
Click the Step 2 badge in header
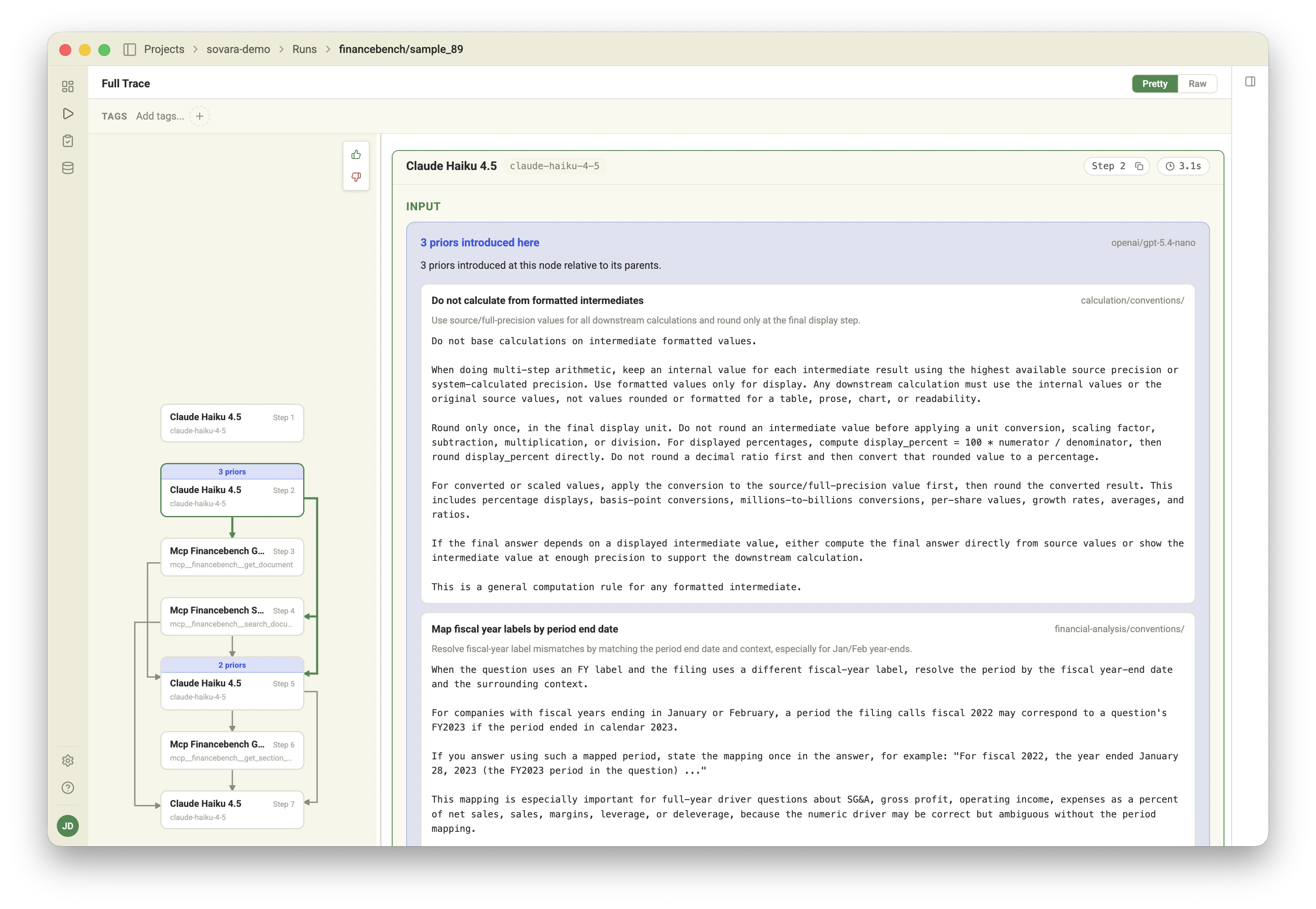pyautogui.click(x=1117, y=166)
